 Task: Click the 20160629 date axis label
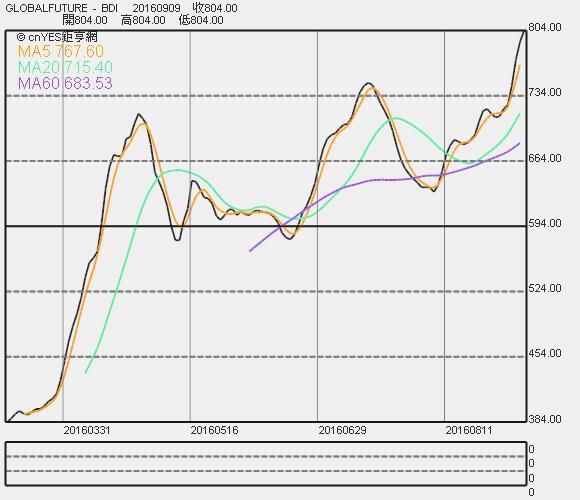pos(343,430)
